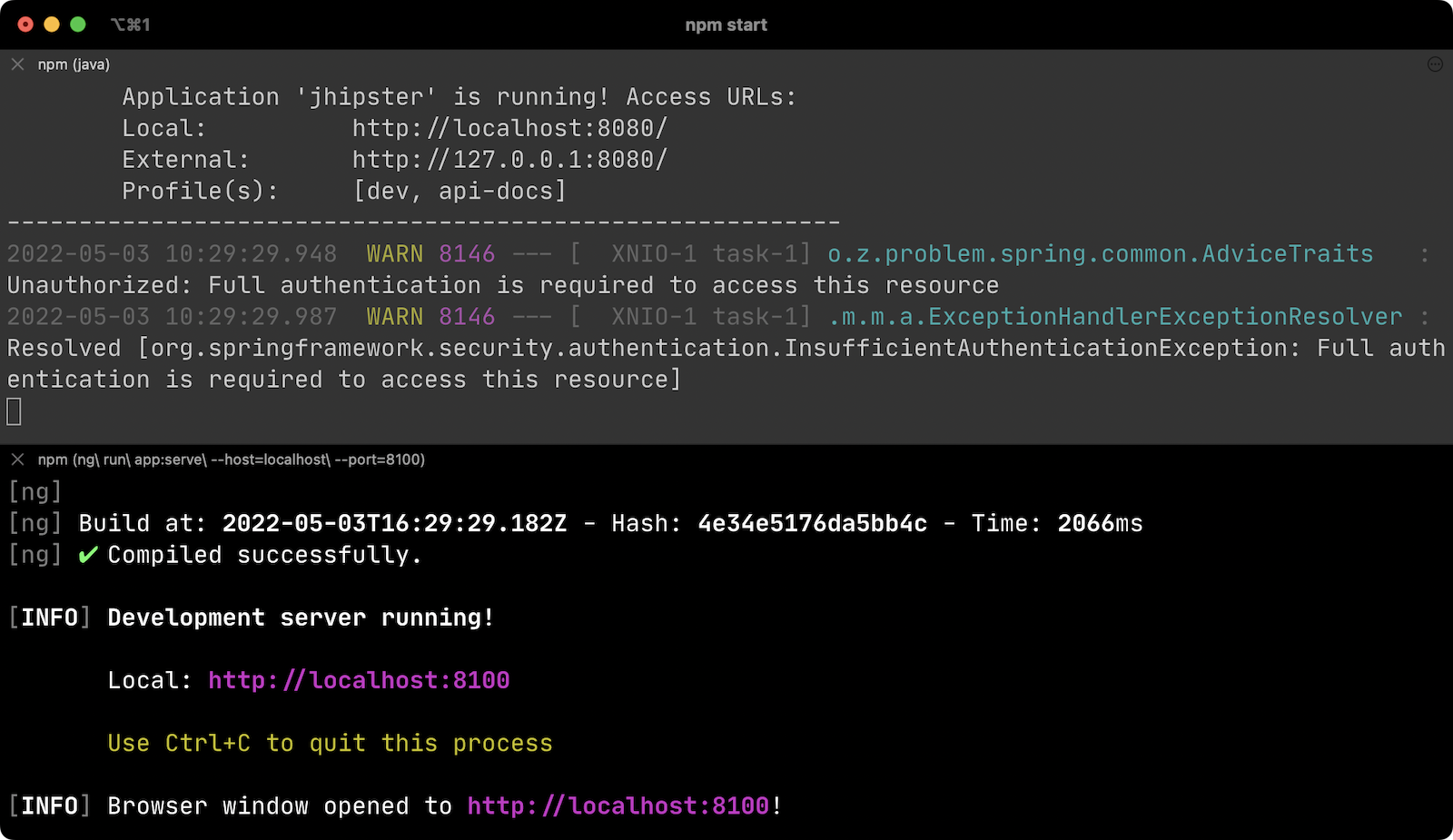Open the magenta Local http://localhost:8100 link
The height and width of the screenshot is (840, 1453).
359,680
